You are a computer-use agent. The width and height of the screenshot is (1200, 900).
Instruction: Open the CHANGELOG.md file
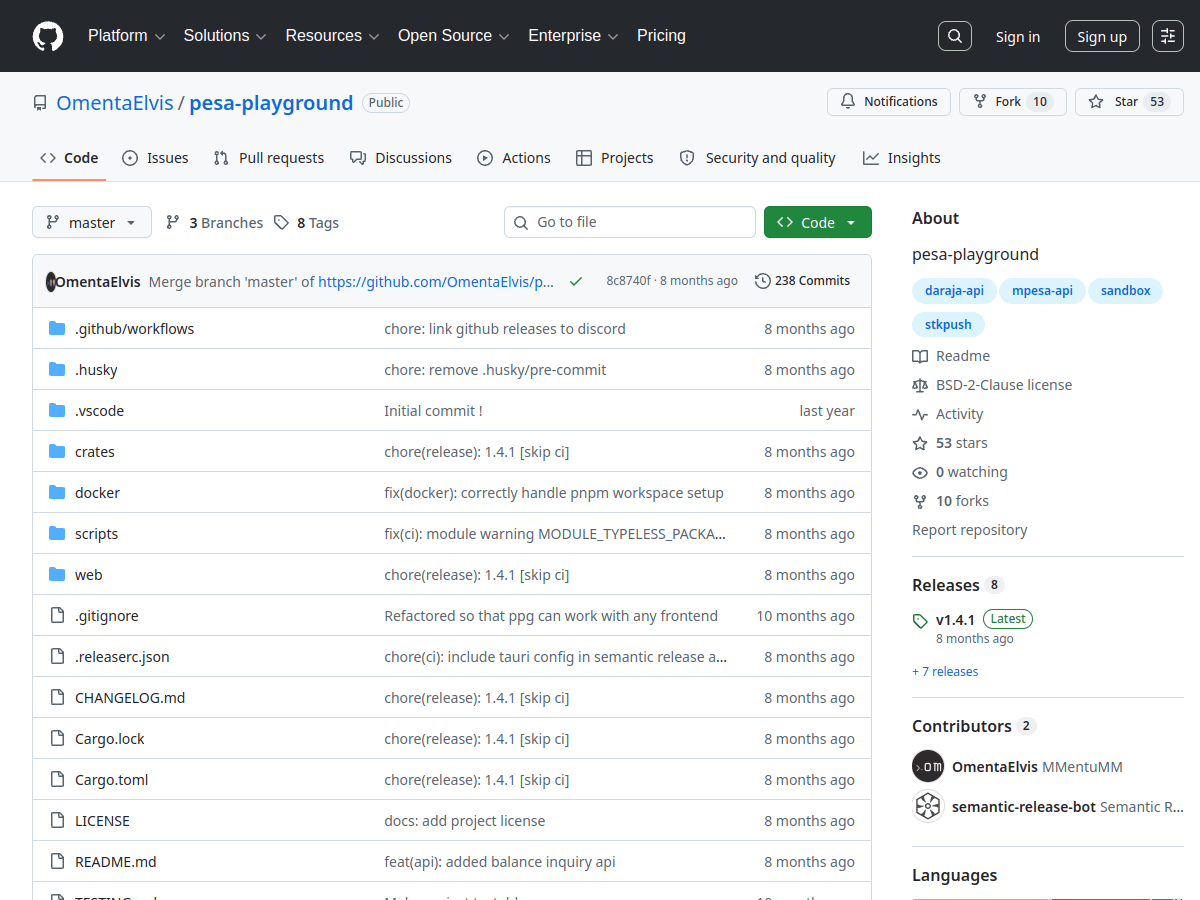tap(130, 698)
